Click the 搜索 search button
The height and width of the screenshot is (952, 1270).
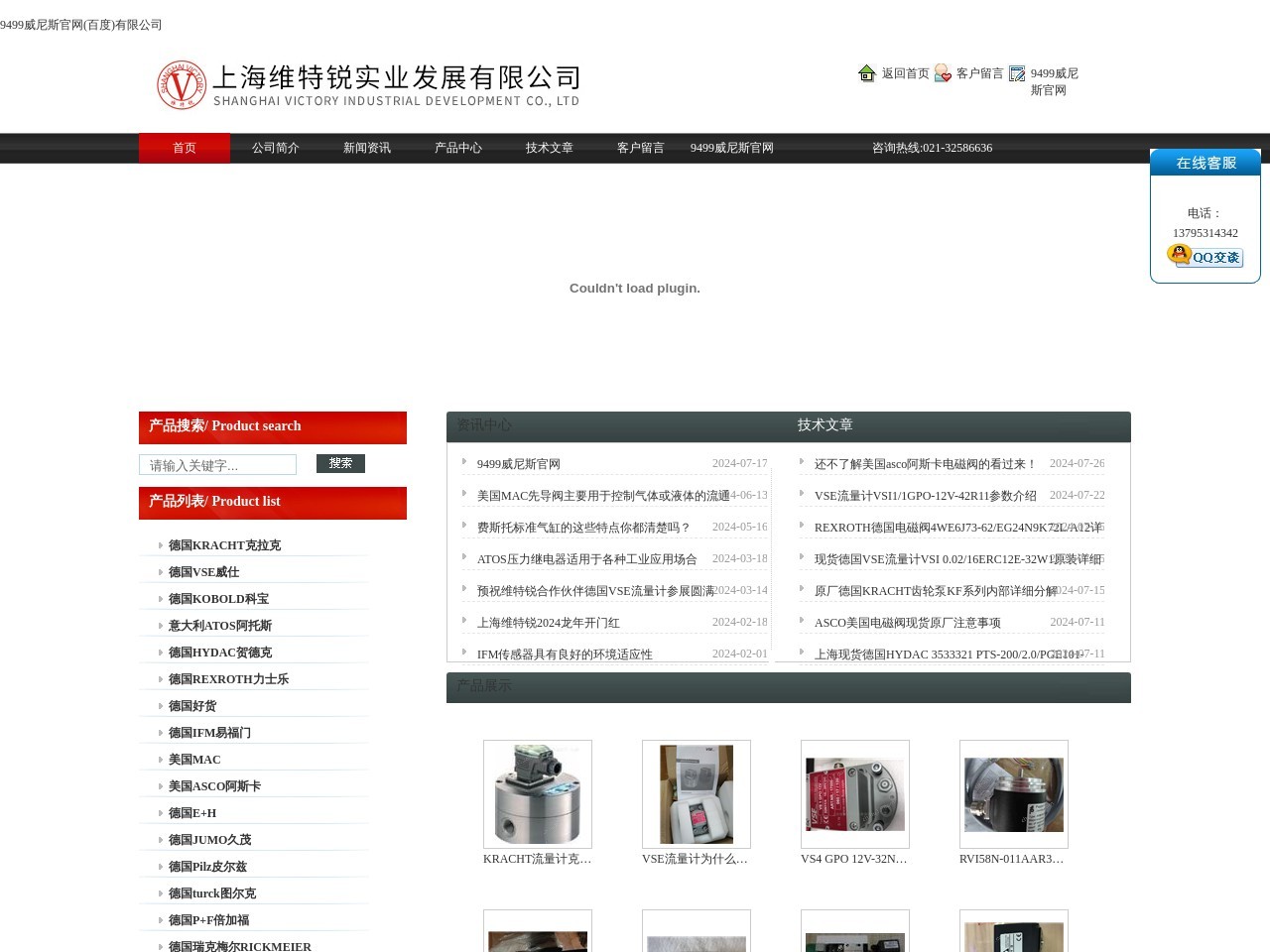(x=340, y=463)
